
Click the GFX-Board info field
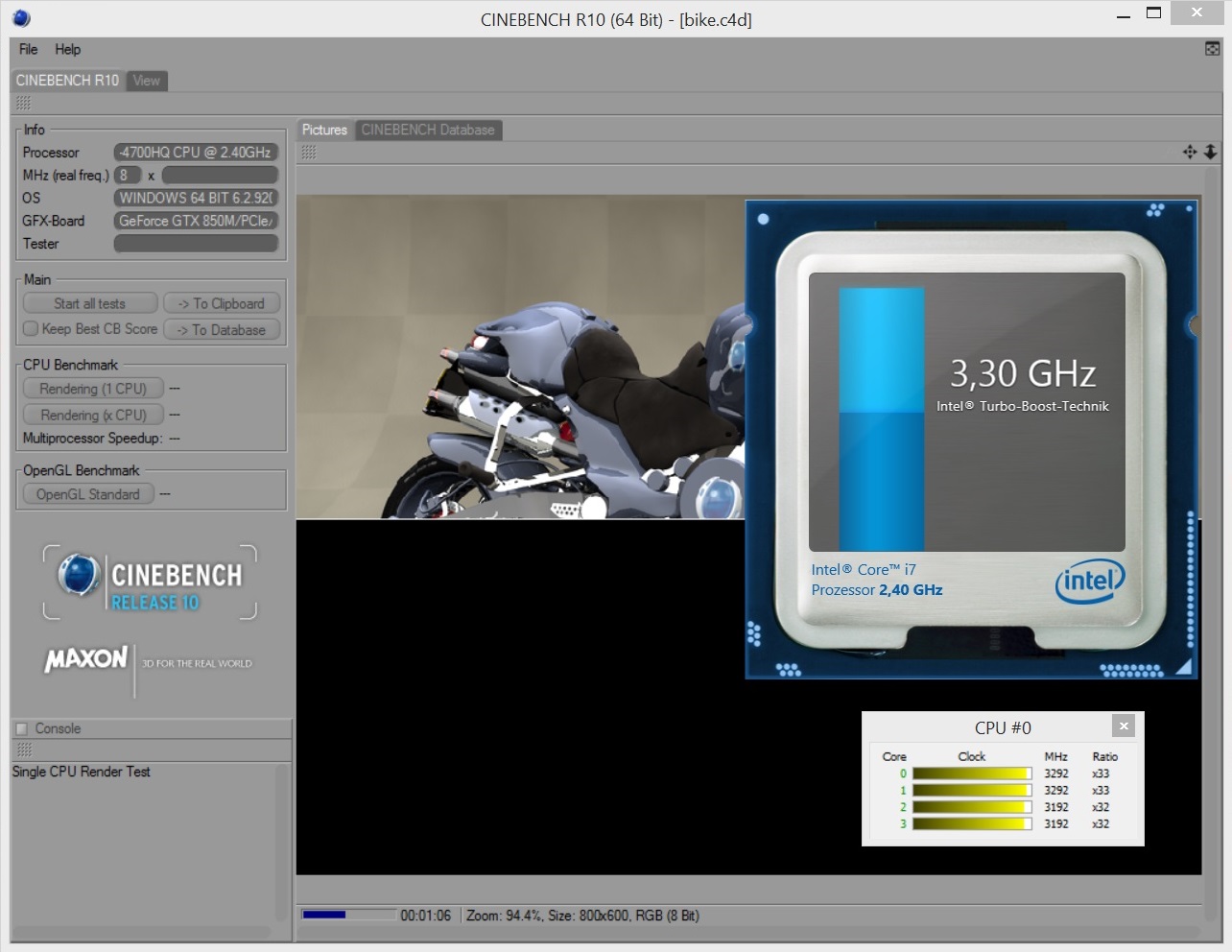tap(196, 221)
